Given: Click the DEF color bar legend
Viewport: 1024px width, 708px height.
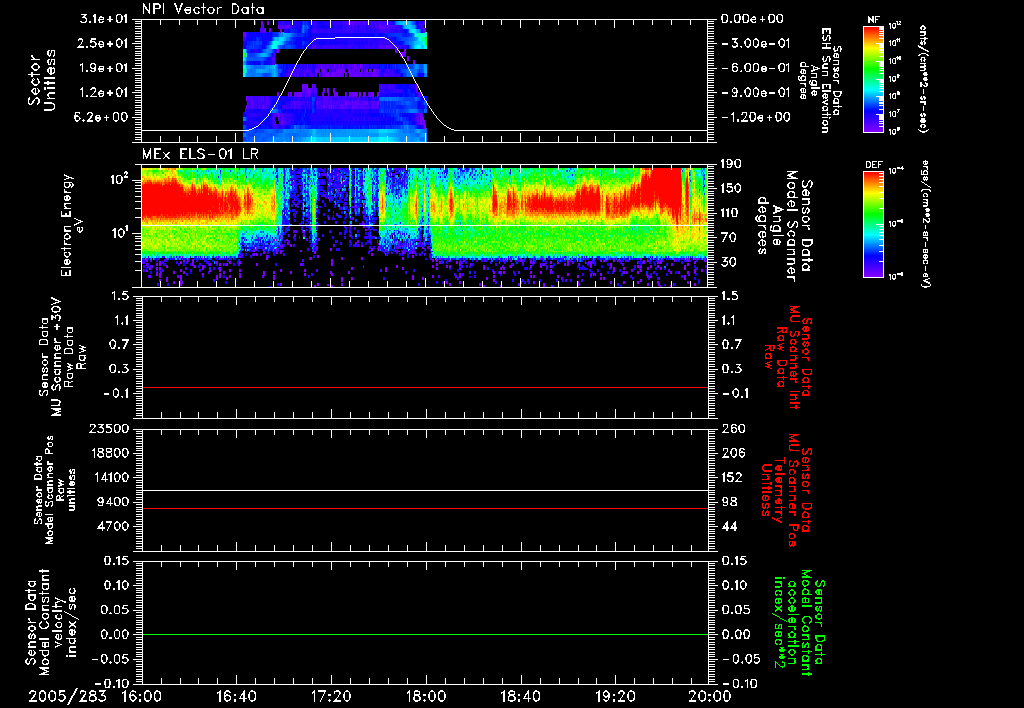Looking at the screenshot, I should 874,224.
